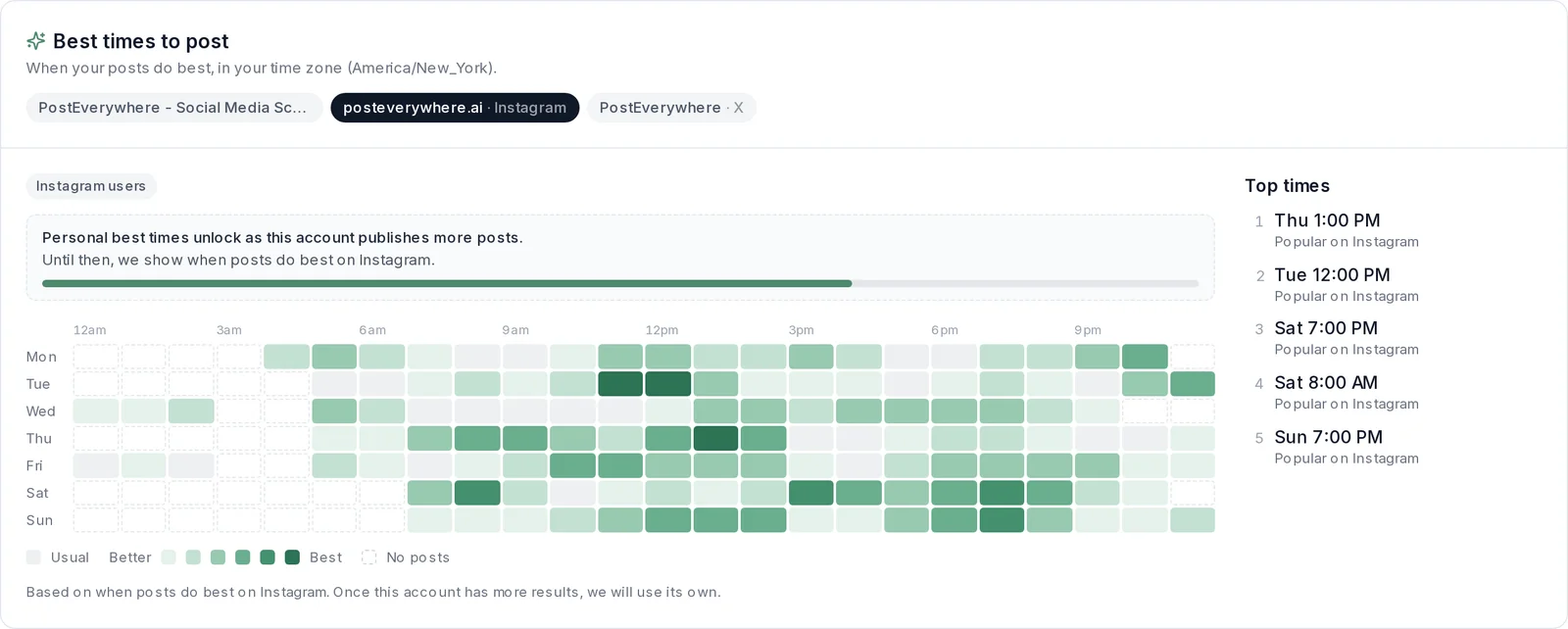Click the 6am column label

(x=372, y=330)
